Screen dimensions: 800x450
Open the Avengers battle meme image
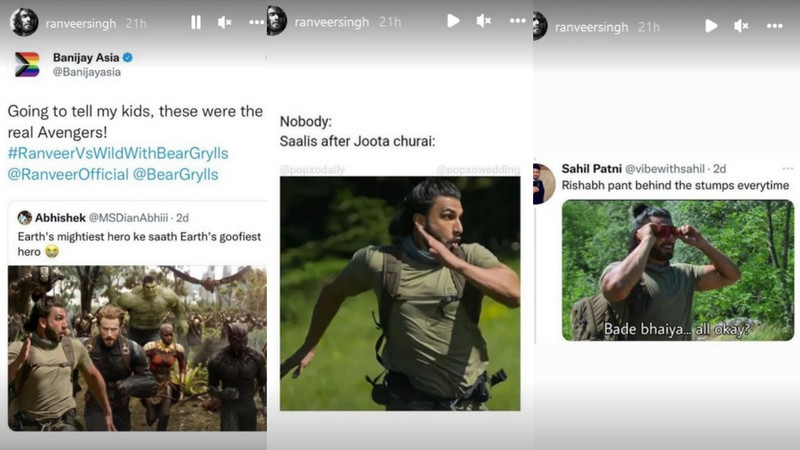[137, 348]
